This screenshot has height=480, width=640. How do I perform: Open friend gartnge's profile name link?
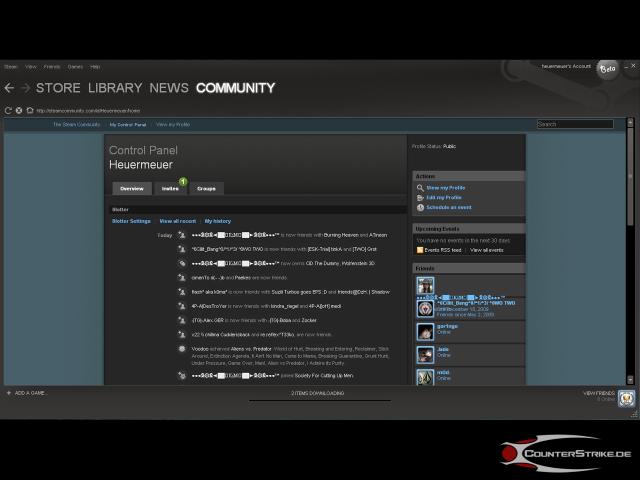(x=447, y=326)
